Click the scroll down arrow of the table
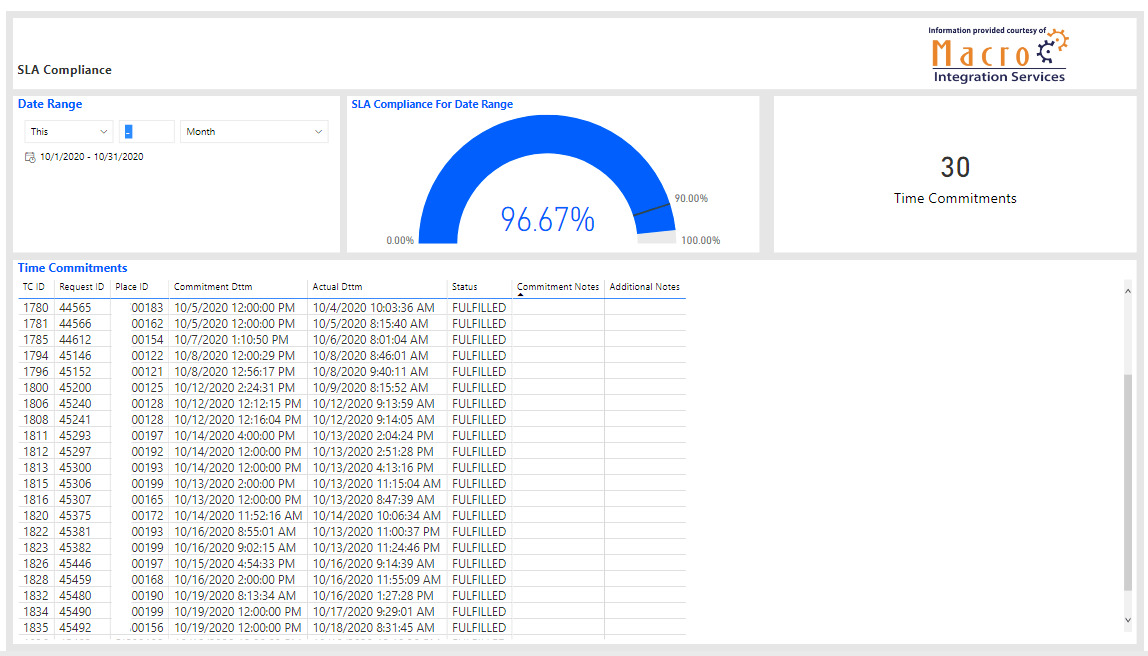Viewport: 1148px width, 656px height. pyautogui.click(x=1128, y=620)
